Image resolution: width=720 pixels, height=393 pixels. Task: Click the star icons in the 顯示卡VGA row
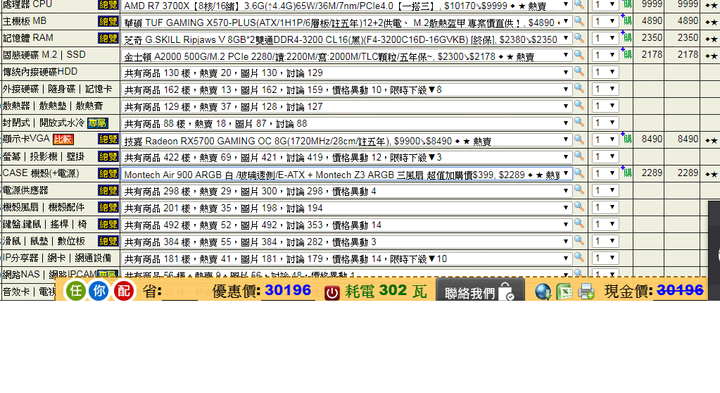711,140
